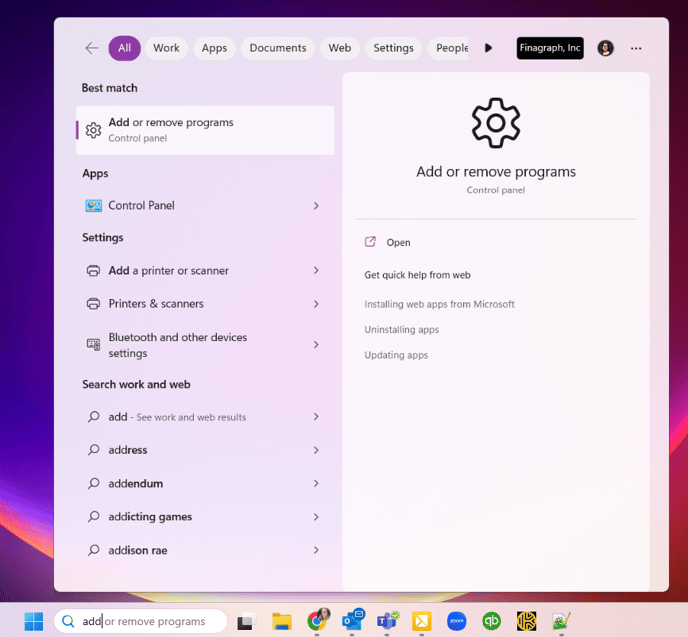Image resolution: width=688 pixels, height=637 pixels.
Task: Expand the 'address' suggestion chevron
Action: click(x=316, y=450)
